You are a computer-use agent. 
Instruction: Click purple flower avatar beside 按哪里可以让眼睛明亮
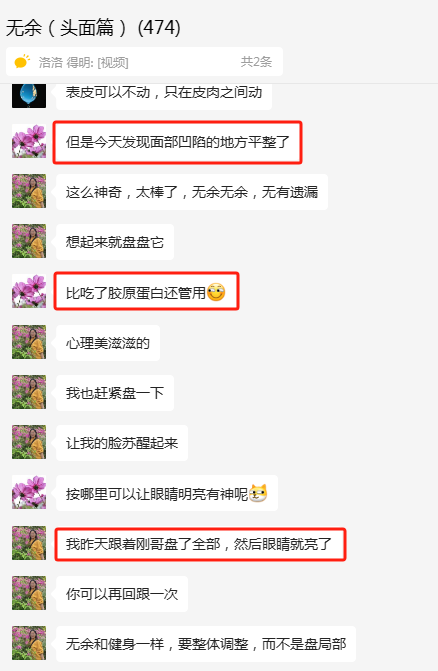coord(29,492)
